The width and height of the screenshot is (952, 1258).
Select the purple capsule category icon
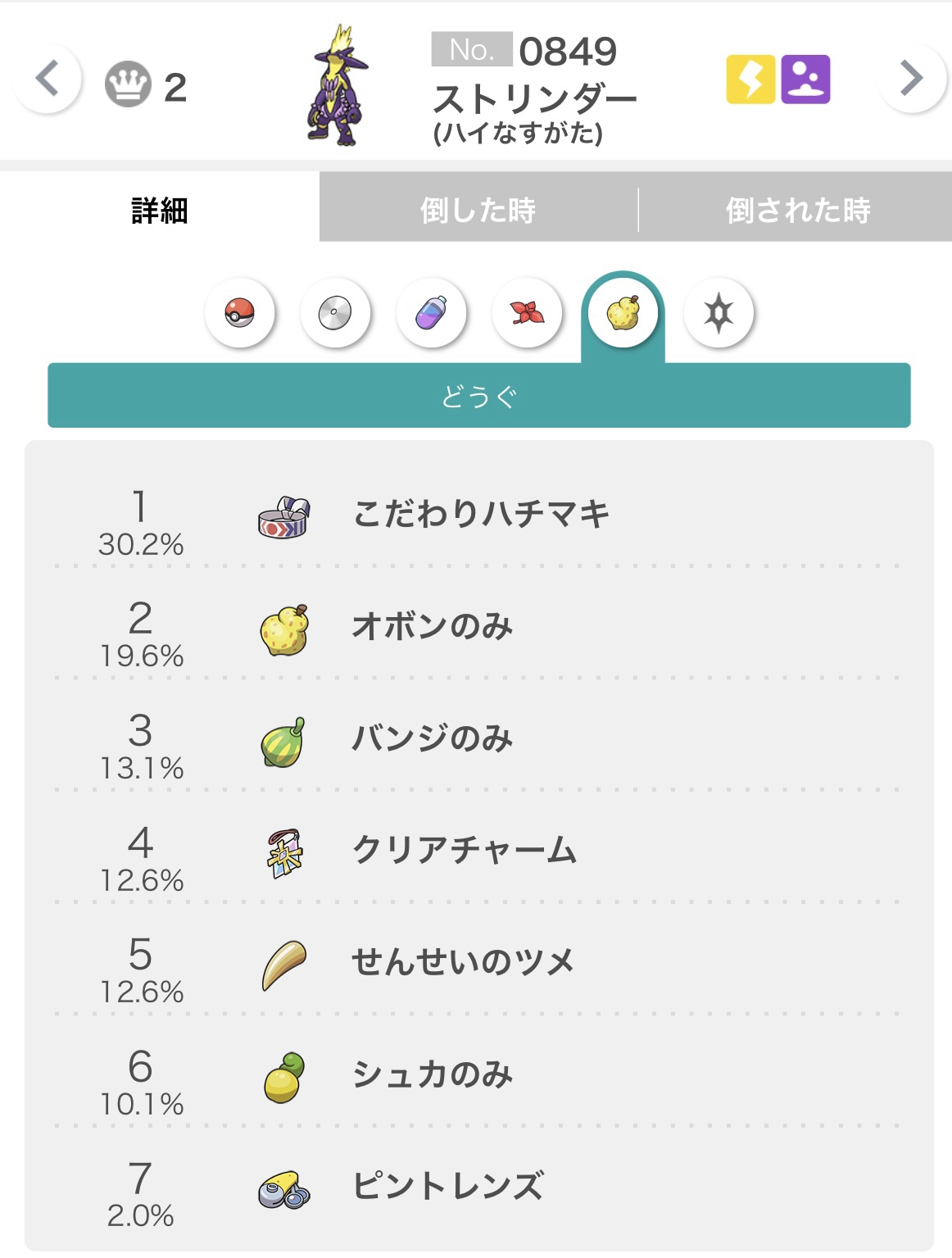click(x=431, y=312)
